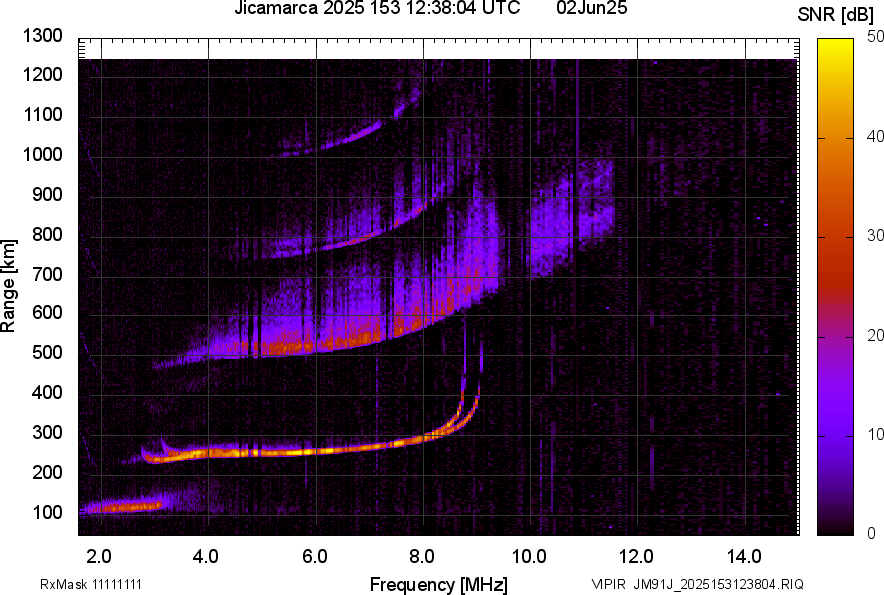The width and height of the screenshot is (884, 595).
Task: Click the colorbar tick label '50'
Action: point(875,37)
